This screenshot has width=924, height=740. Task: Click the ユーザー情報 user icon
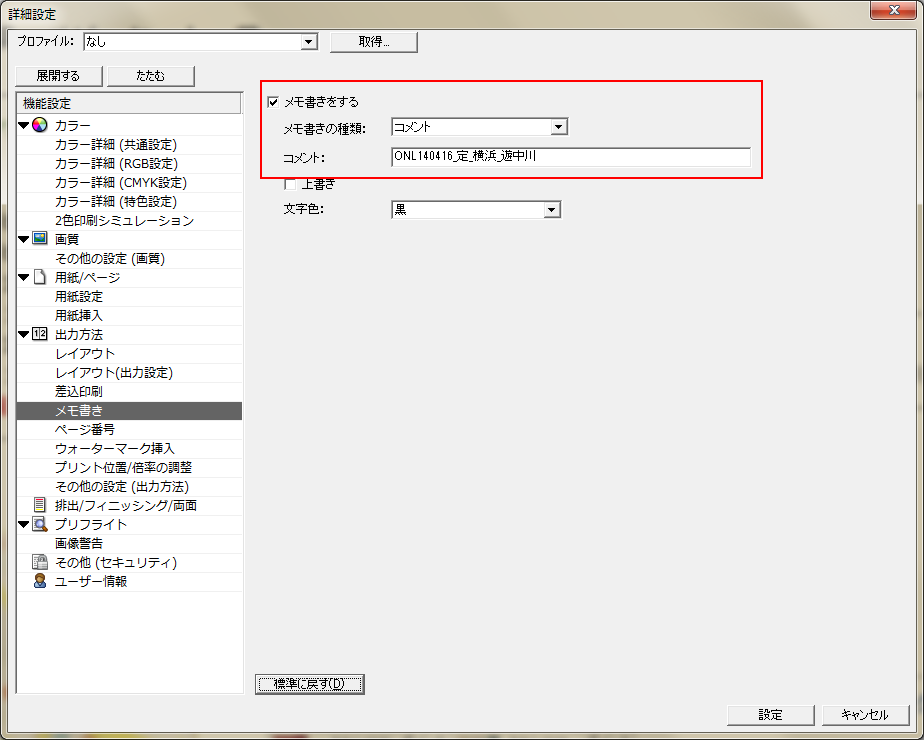[x=40, y=581]
